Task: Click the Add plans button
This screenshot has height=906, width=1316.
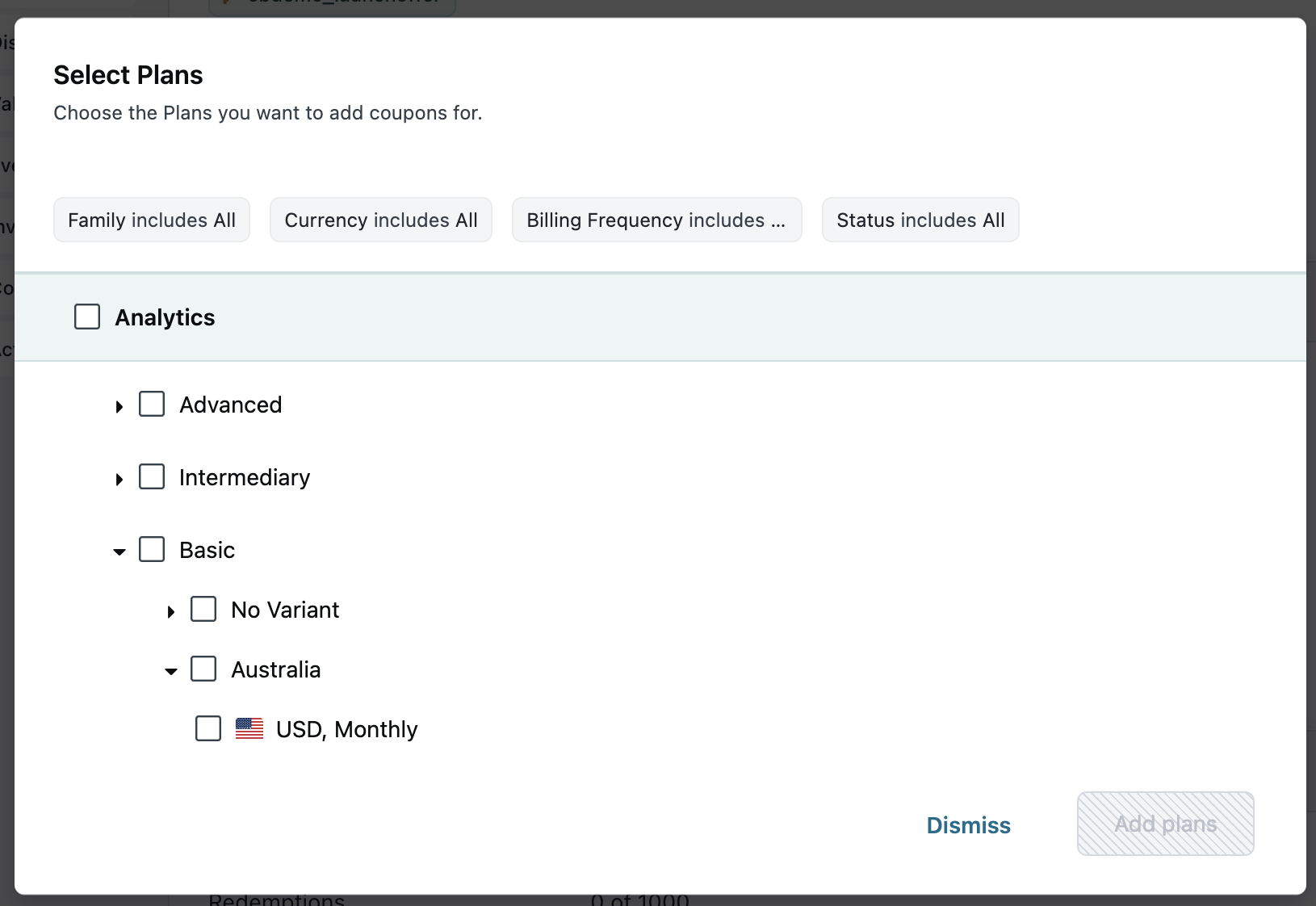Action: point(1165,824)
